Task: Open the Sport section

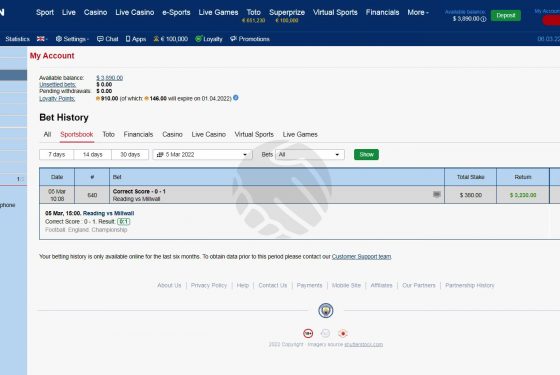Action: click(x=45, y=12)
